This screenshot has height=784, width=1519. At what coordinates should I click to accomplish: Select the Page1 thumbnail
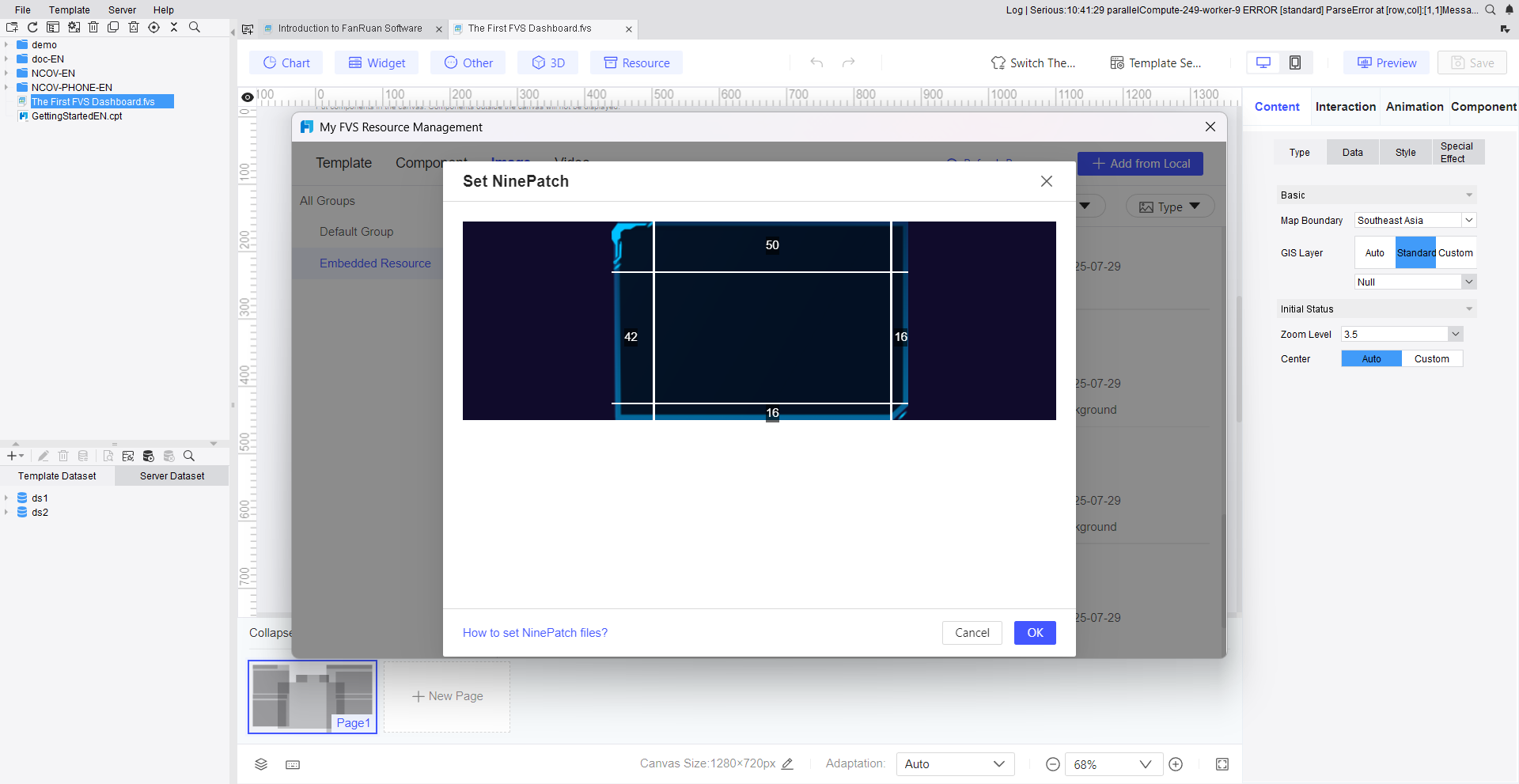pos(313,697)
